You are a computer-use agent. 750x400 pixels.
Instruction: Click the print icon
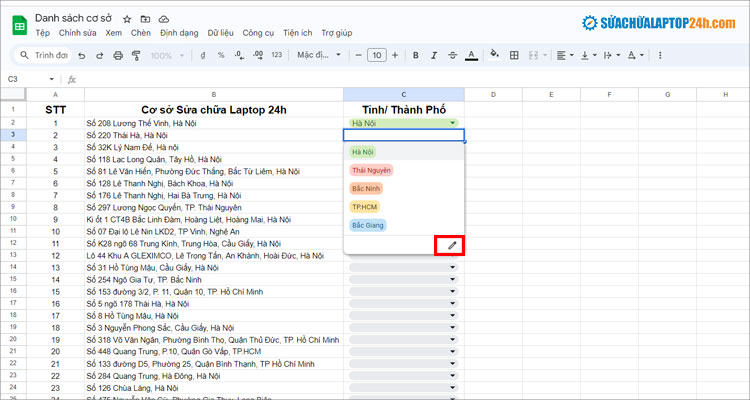[118, 56]
